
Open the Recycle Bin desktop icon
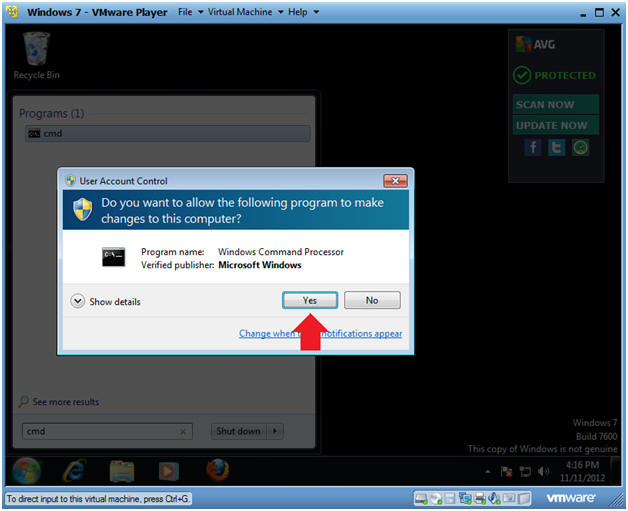[36, 56]
